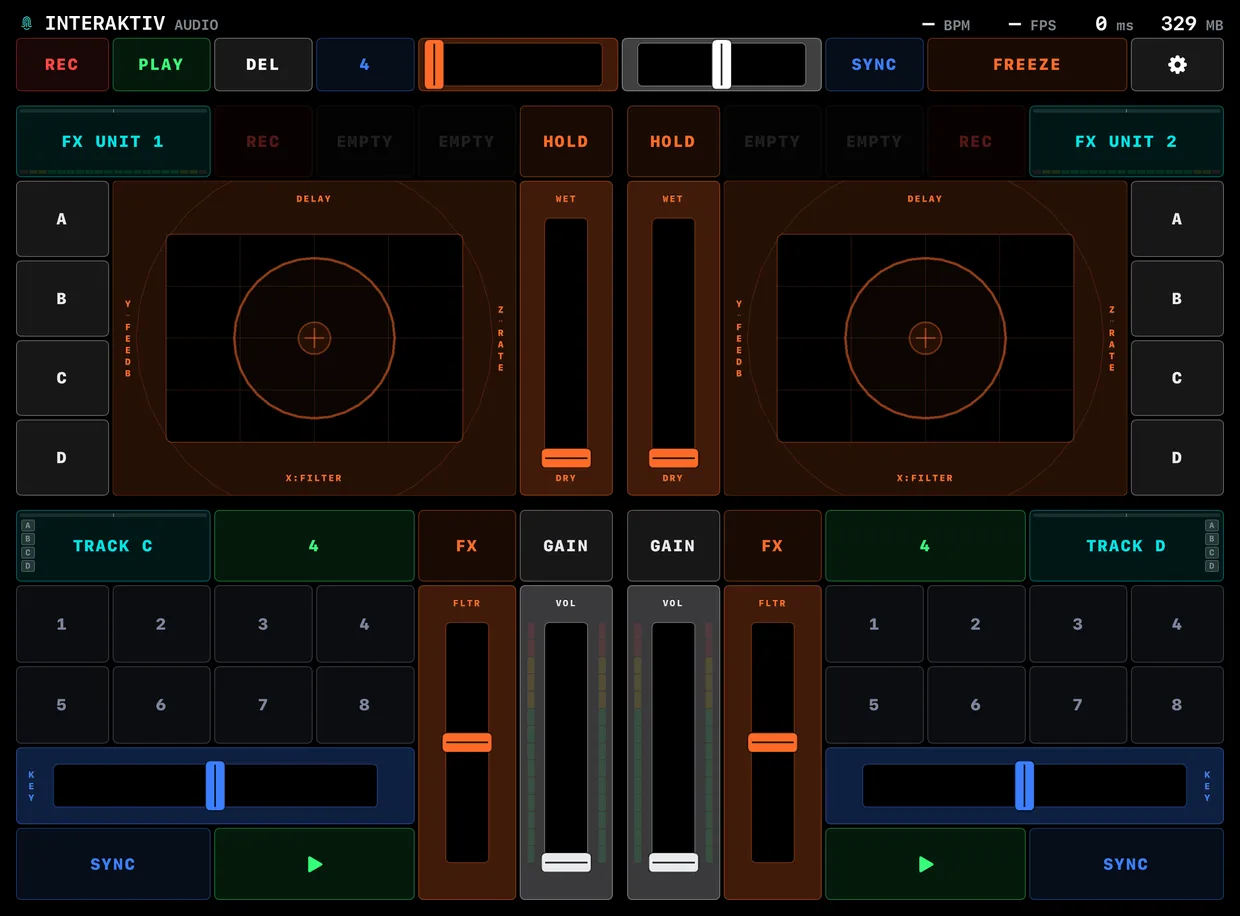The height and width of the screenshot is (916, 1240).
Task: Click the REC slot of FX Unit 2
Action: 976,142
